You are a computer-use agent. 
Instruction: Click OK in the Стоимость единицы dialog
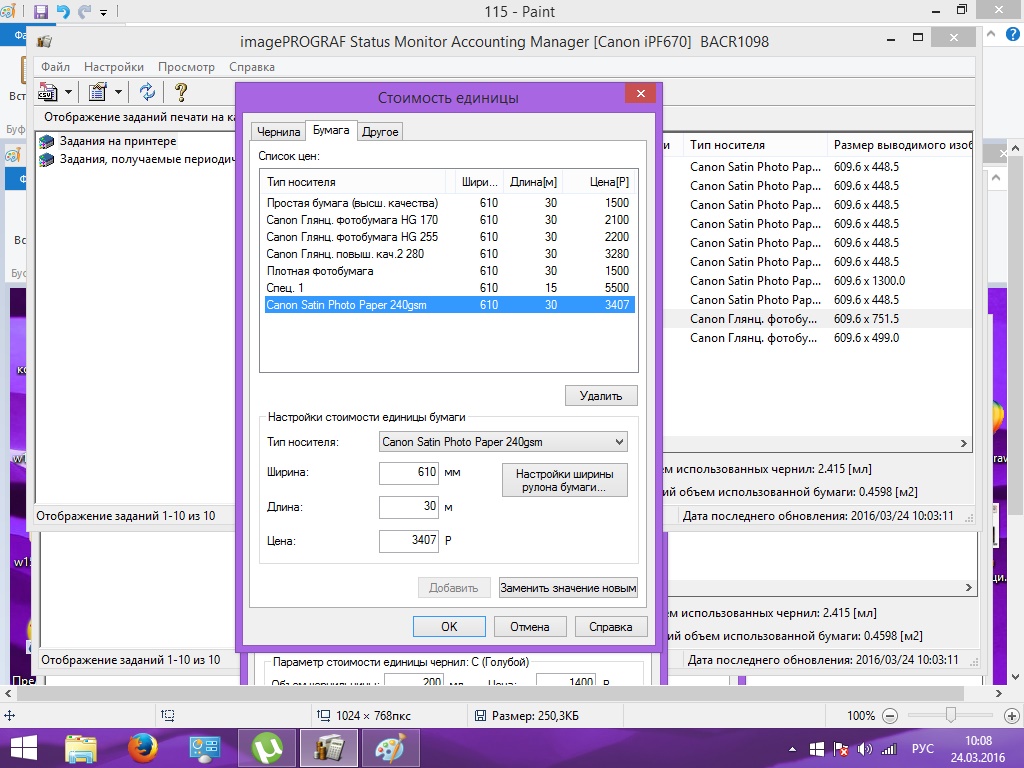point(449,627)
